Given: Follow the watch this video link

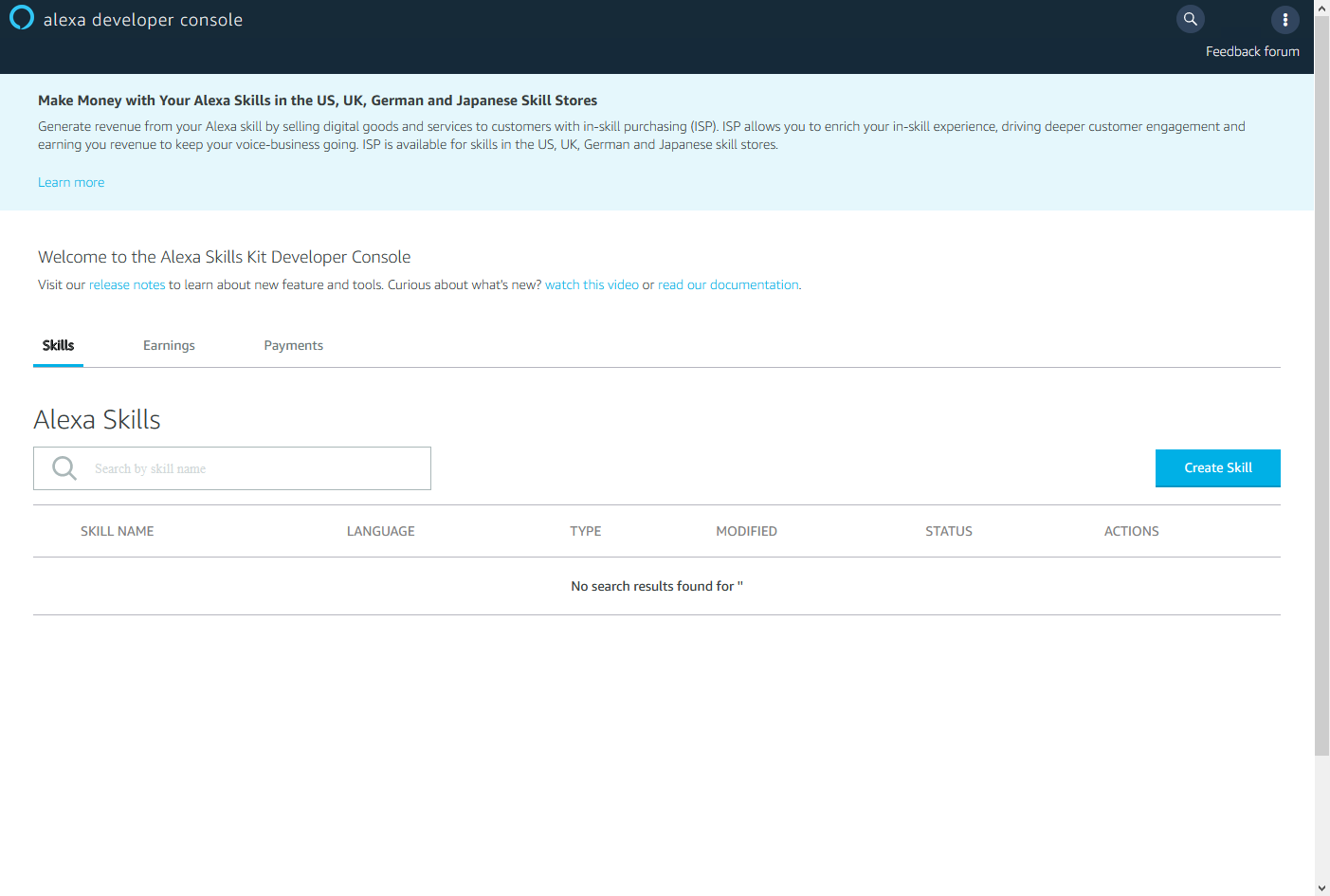Looking at the screenshot, I should (592, 284).
